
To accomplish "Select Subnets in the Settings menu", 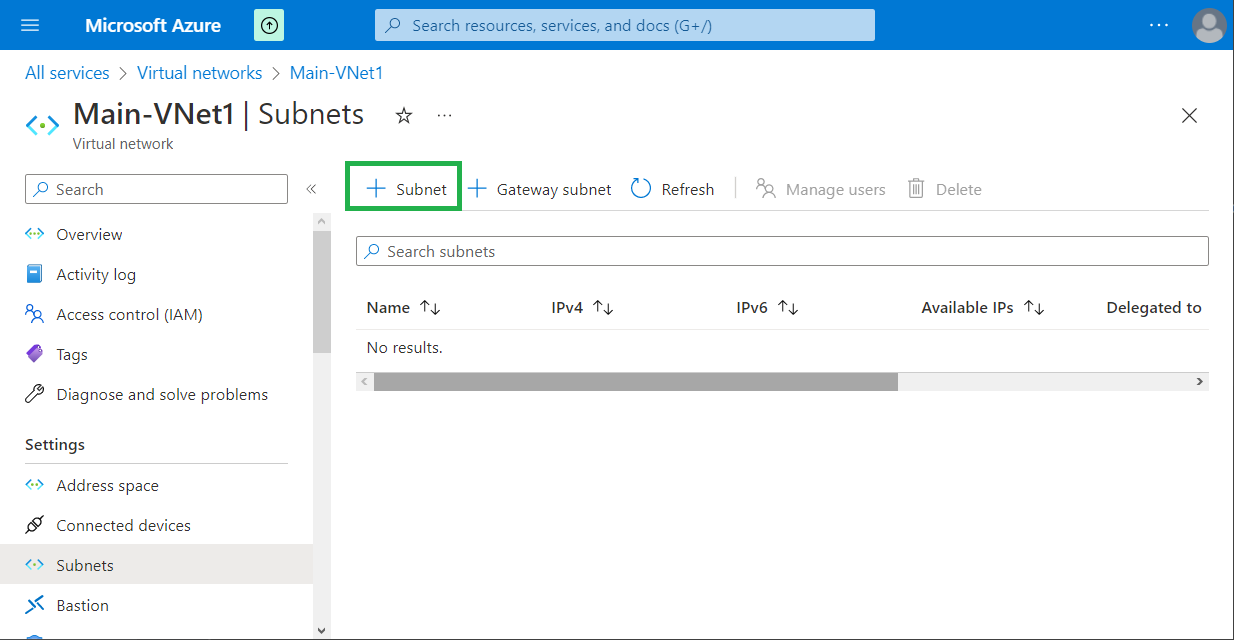I will point(156,565).
